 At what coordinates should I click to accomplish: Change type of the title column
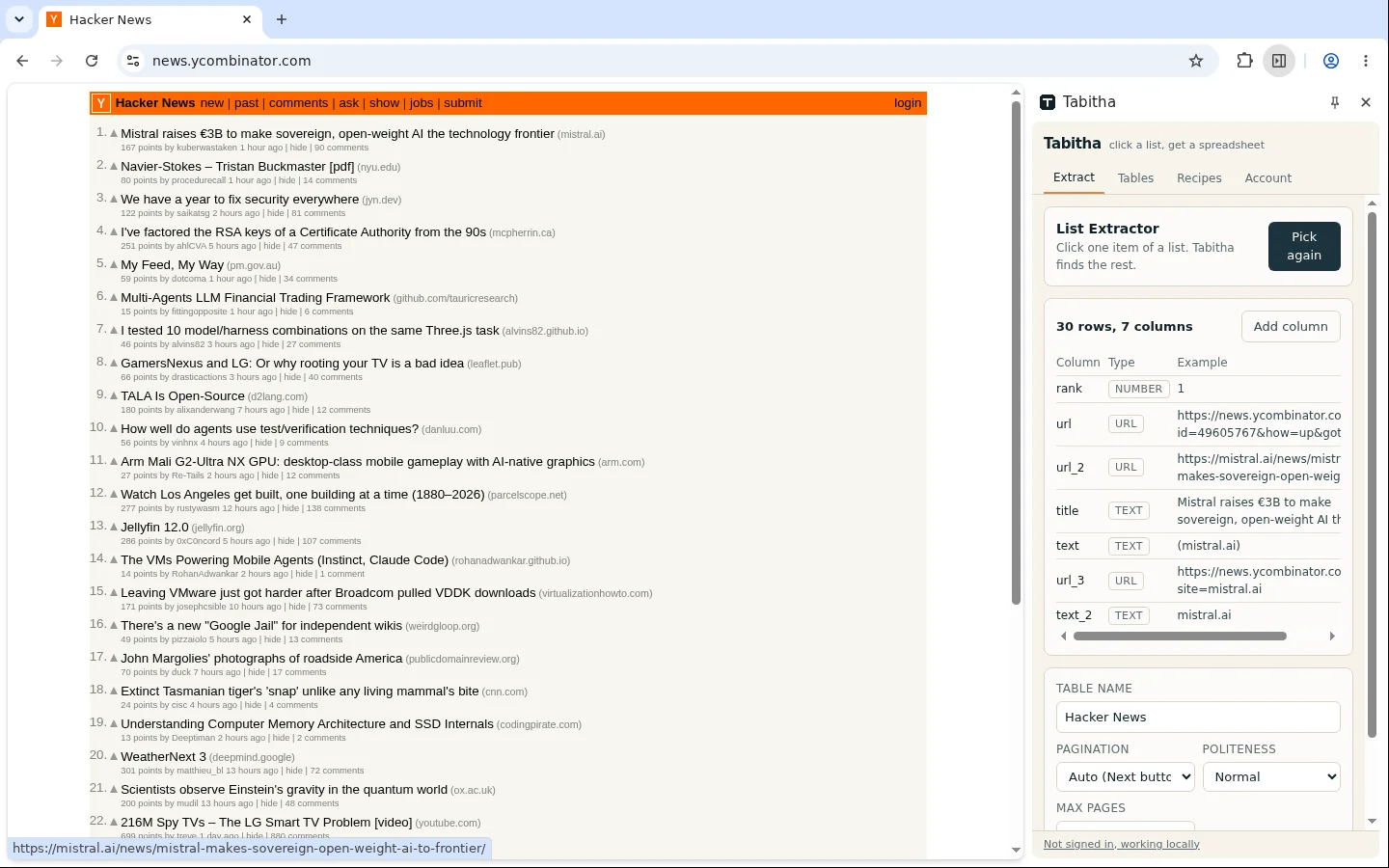pyautogui.click(x=1129, y=511)
